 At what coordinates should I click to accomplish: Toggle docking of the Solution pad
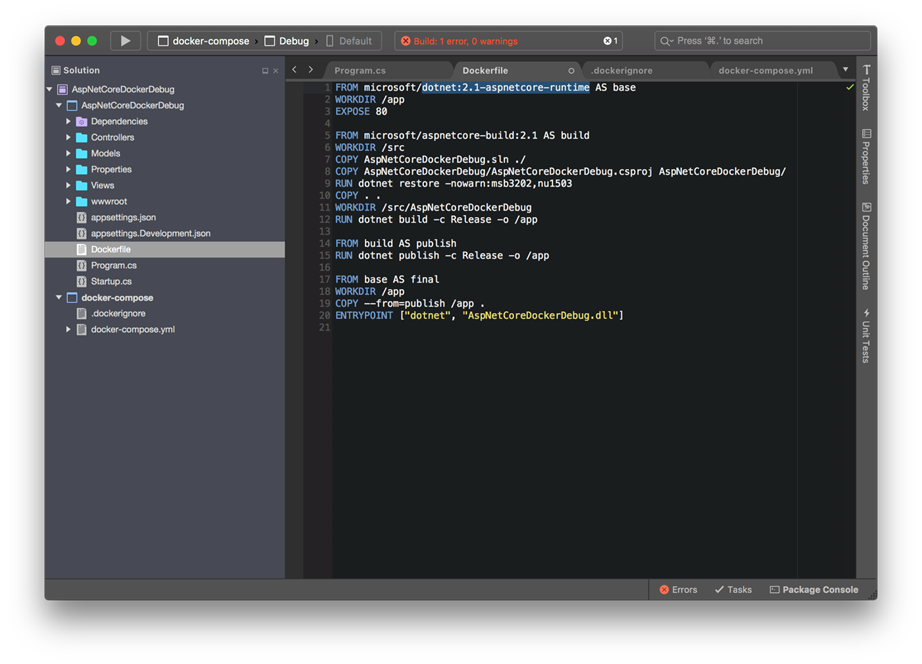[x=265, y=71]
